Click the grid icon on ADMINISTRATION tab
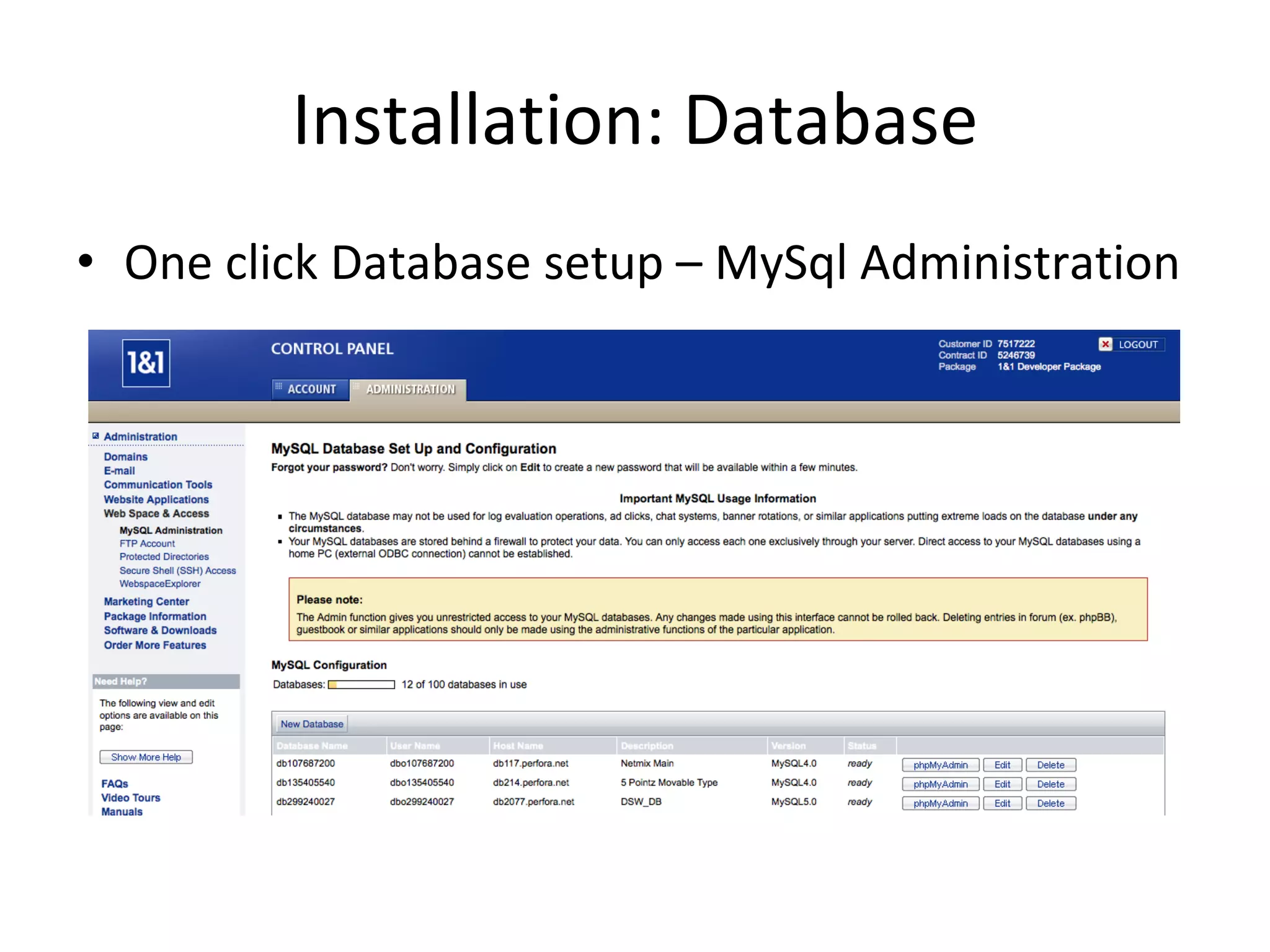The image size is (1270, 952). (x=357, y=386)
